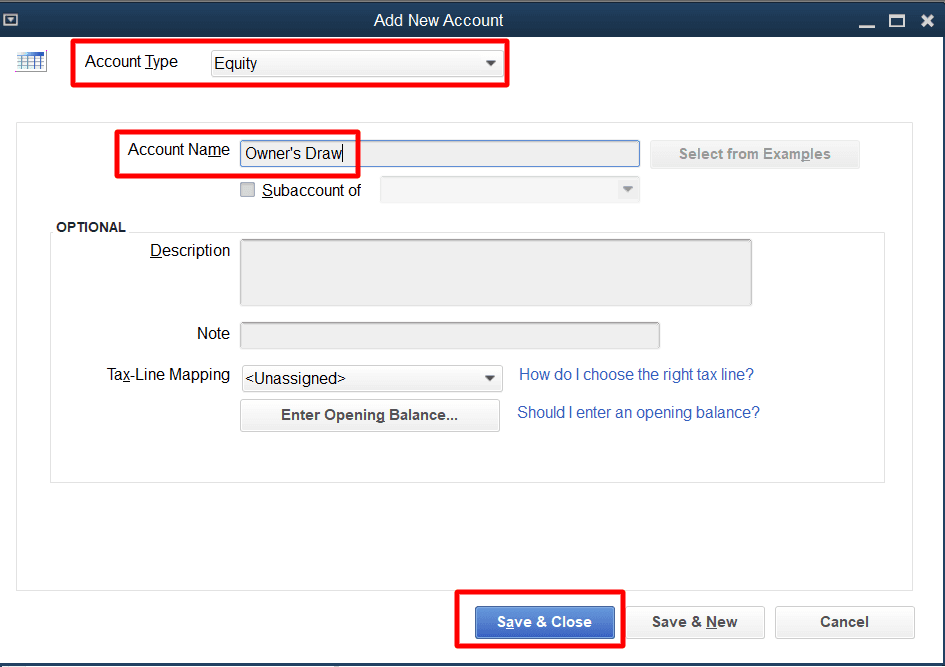This screenshot has width=945, height=667.
Task: Minimize the Add New Account window
Action: pyautogui.click(x=866, y=20)
